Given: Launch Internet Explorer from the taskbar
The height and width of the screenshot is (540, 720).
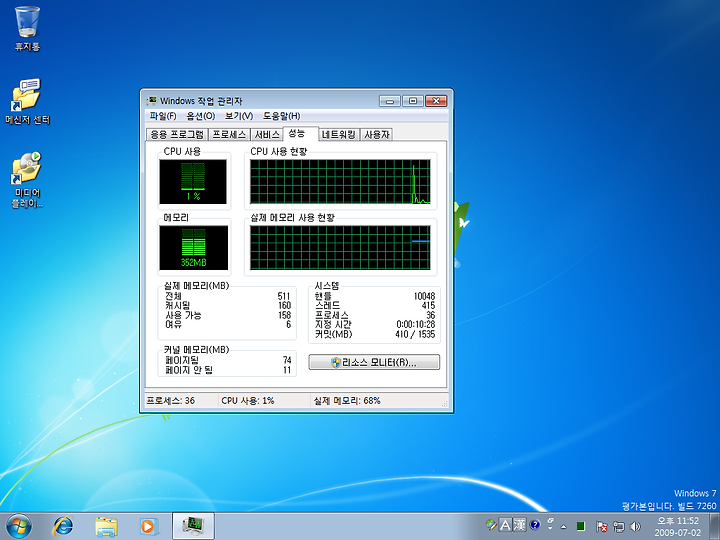Looking at the screenshot, I should coord(63,526).
